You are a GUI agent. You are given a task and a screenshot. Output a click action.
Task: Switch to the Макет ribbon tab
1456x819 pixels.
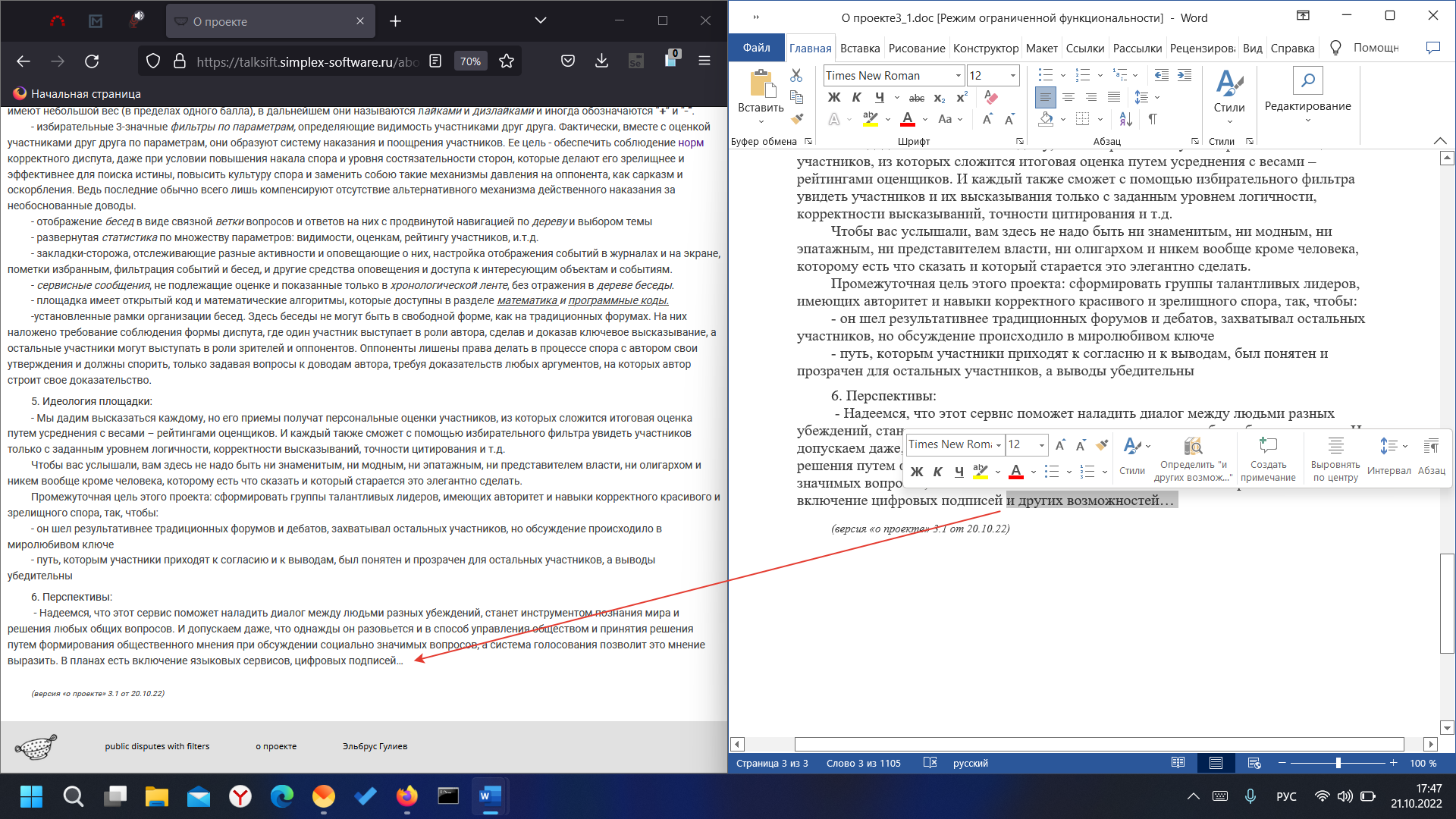pyautogui.click(x=1041, y=48)
